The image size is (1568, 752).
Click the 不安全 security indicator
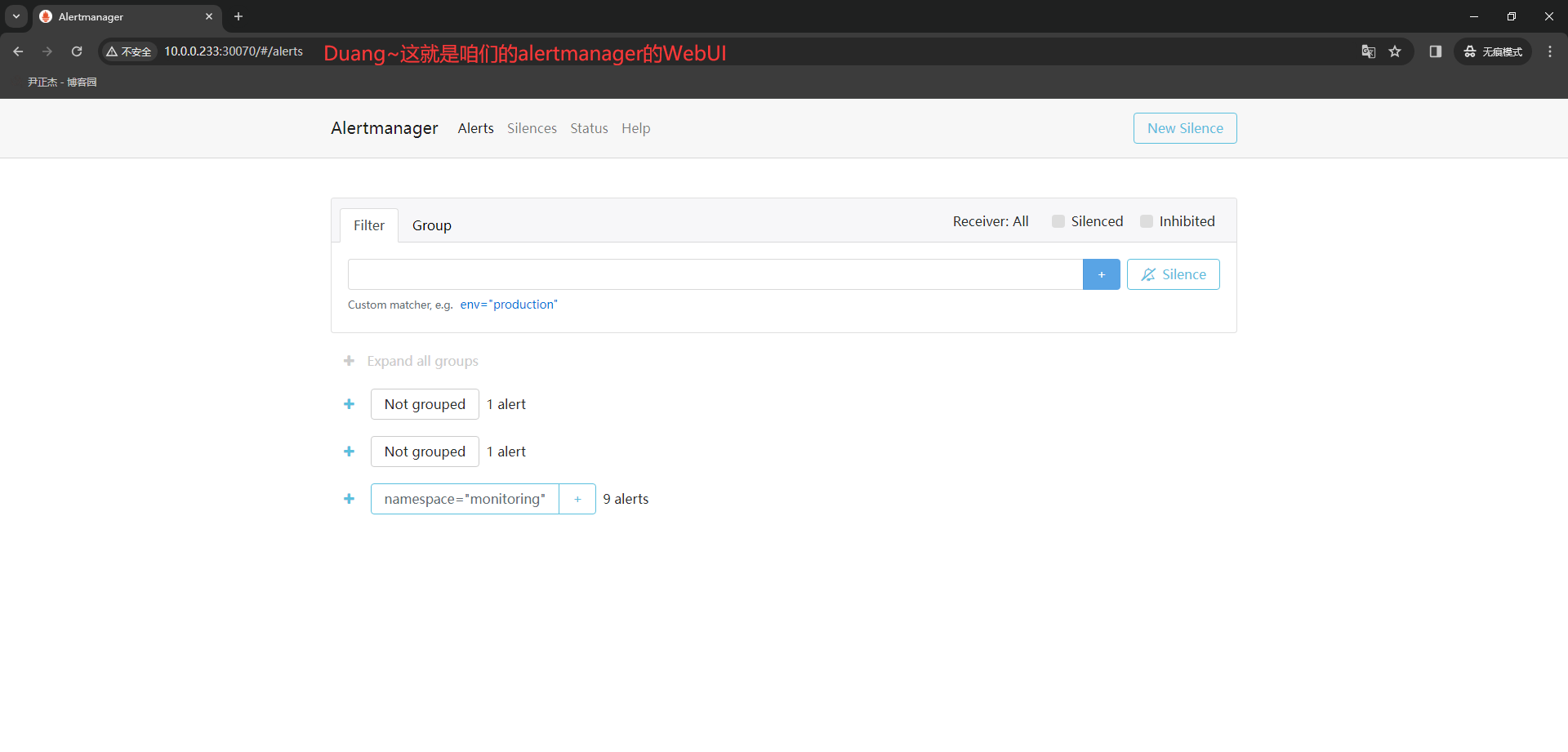pos(128,51)
